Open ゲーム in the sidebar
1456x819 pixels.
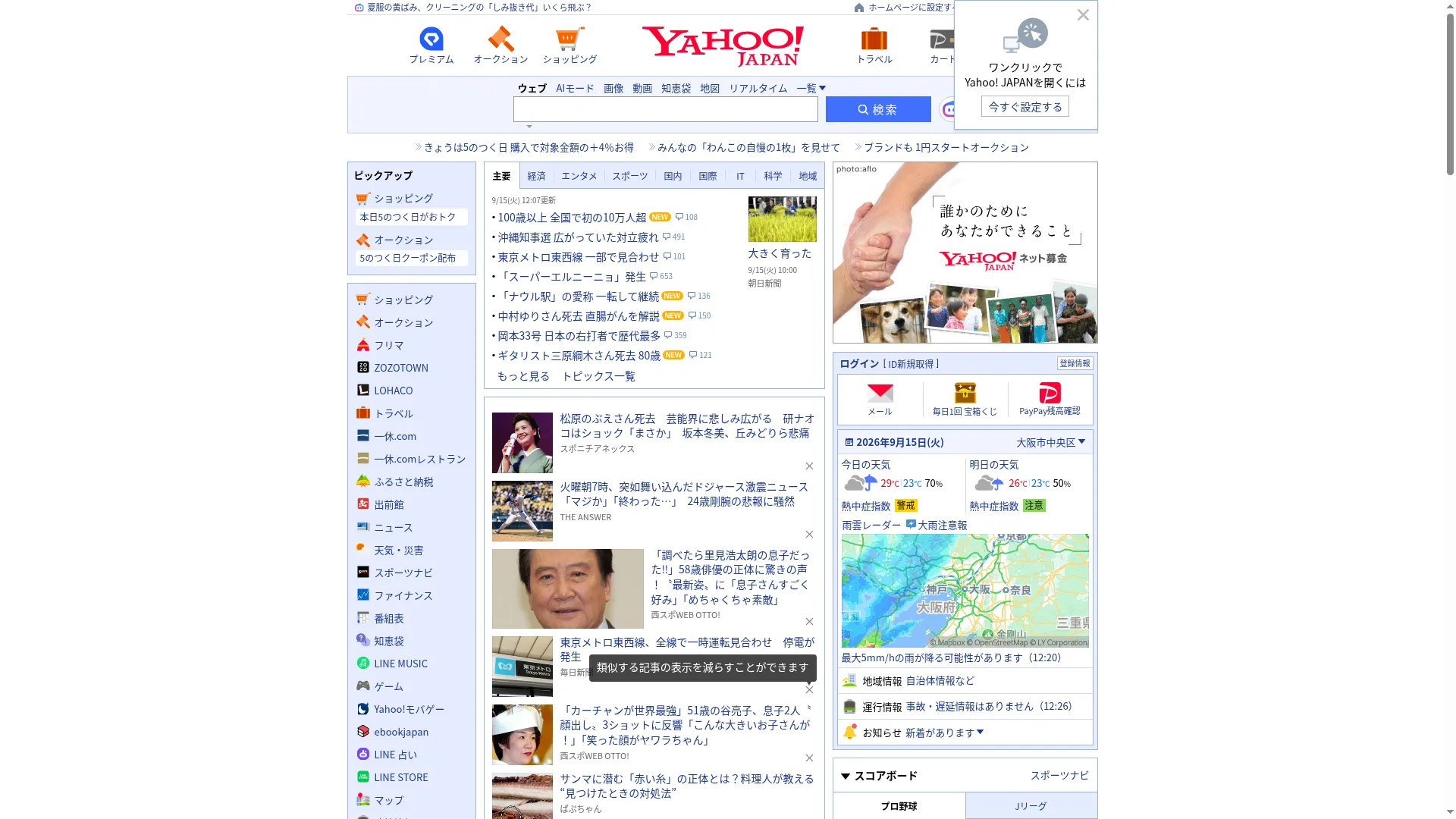point(388,686)
